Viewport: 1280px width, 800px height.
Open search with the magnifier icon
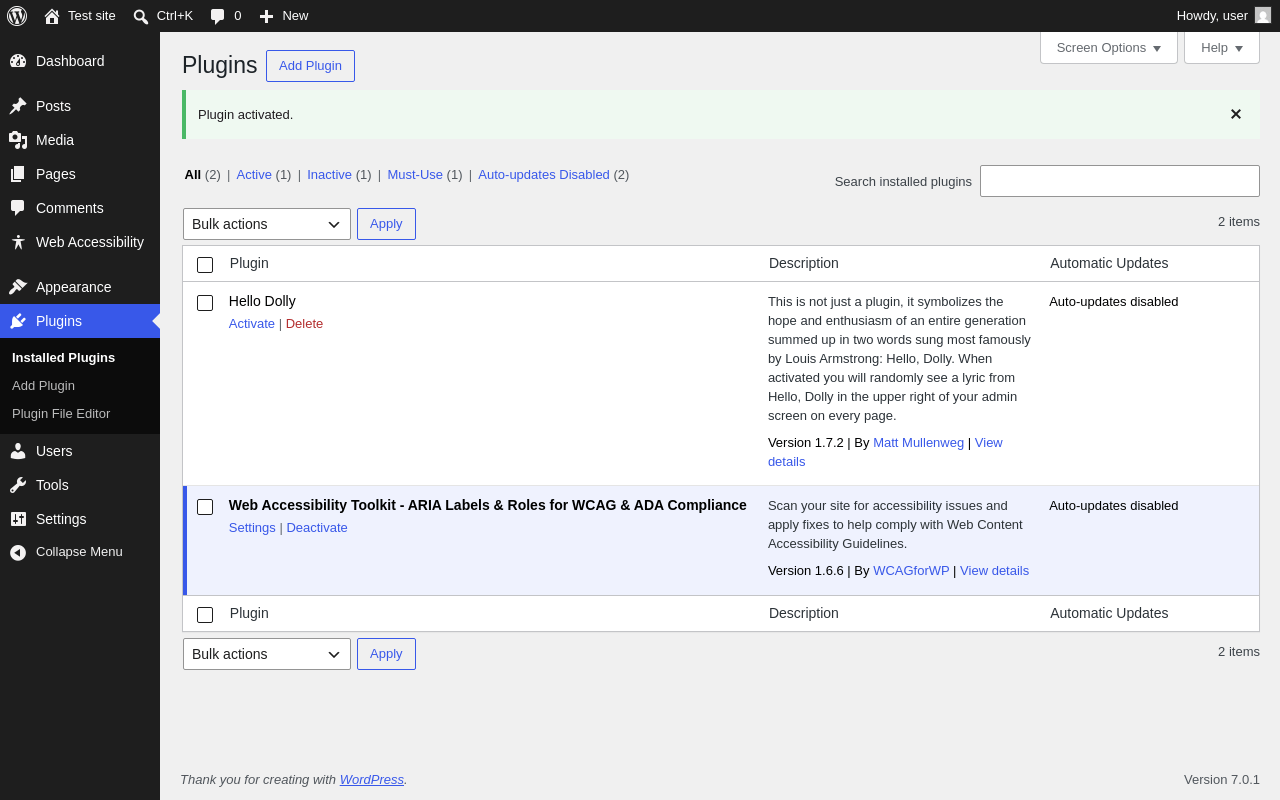141,16
